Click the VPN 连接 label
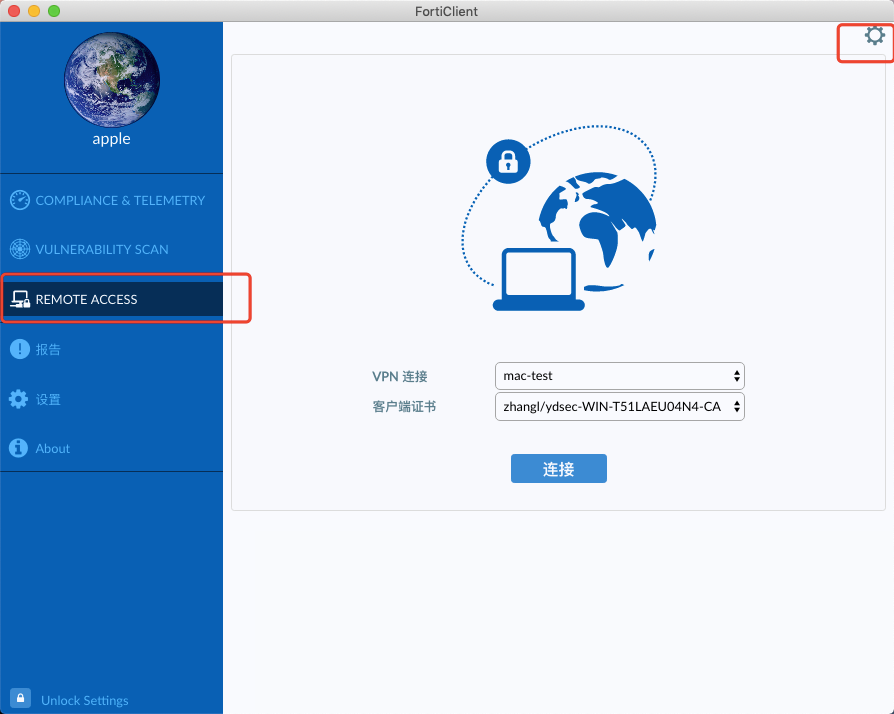Image resolution: width=894 pixels, height=714 pixels. (400, 376)
